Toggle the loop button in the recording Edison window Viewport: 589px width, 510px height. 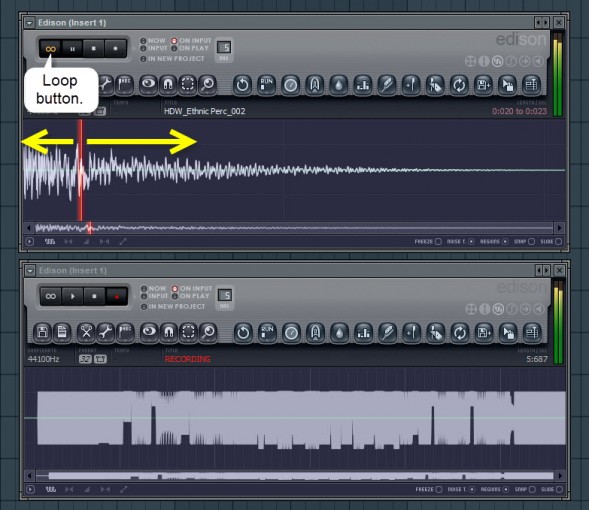point(51,296)
